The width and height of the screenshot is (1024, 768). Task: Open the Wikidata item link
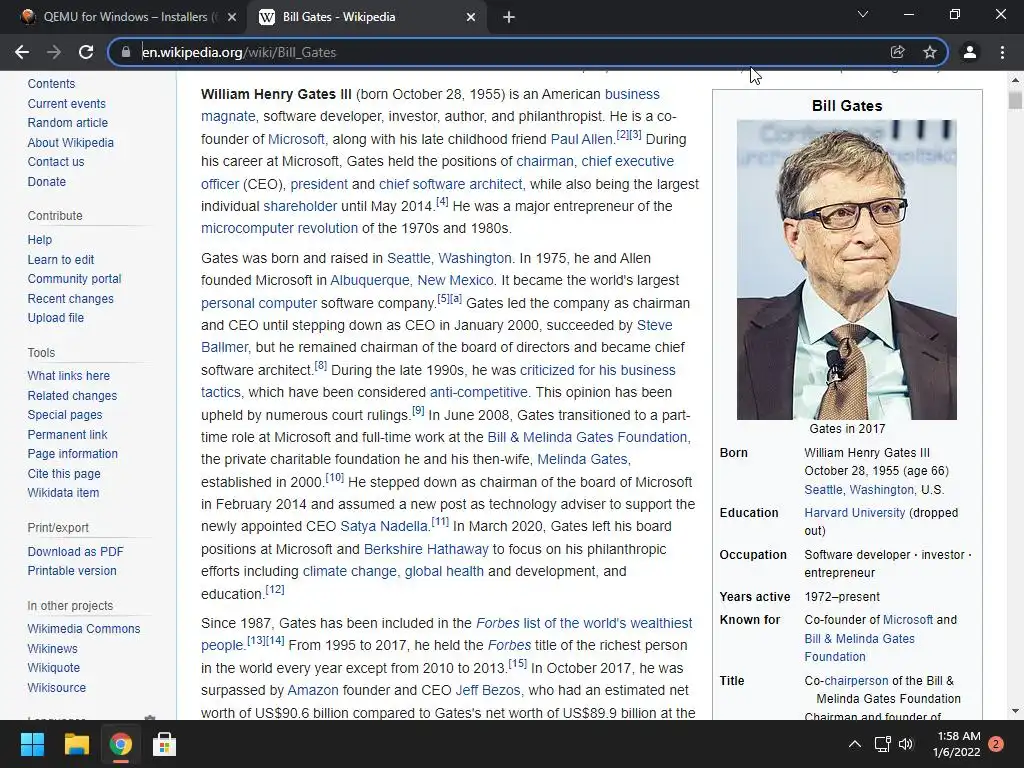pos(63,492)
